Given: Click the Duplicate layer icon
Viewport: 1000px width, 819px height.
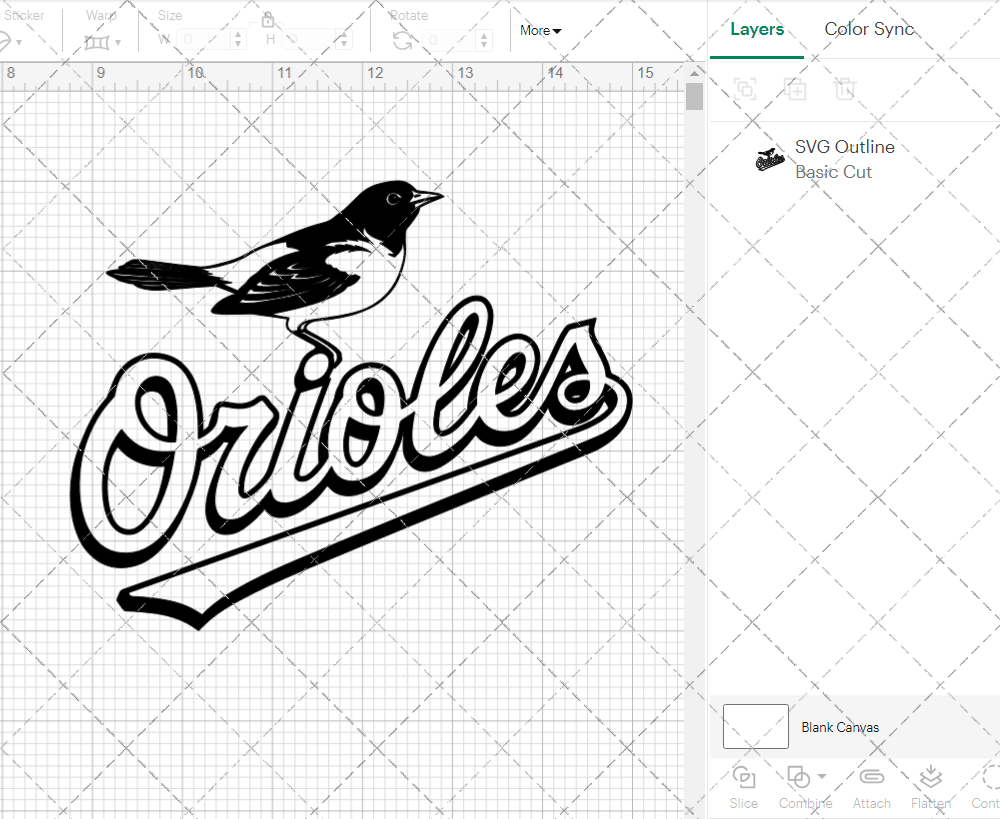Looking at the screenshot, I should click(x=795, y=89).
